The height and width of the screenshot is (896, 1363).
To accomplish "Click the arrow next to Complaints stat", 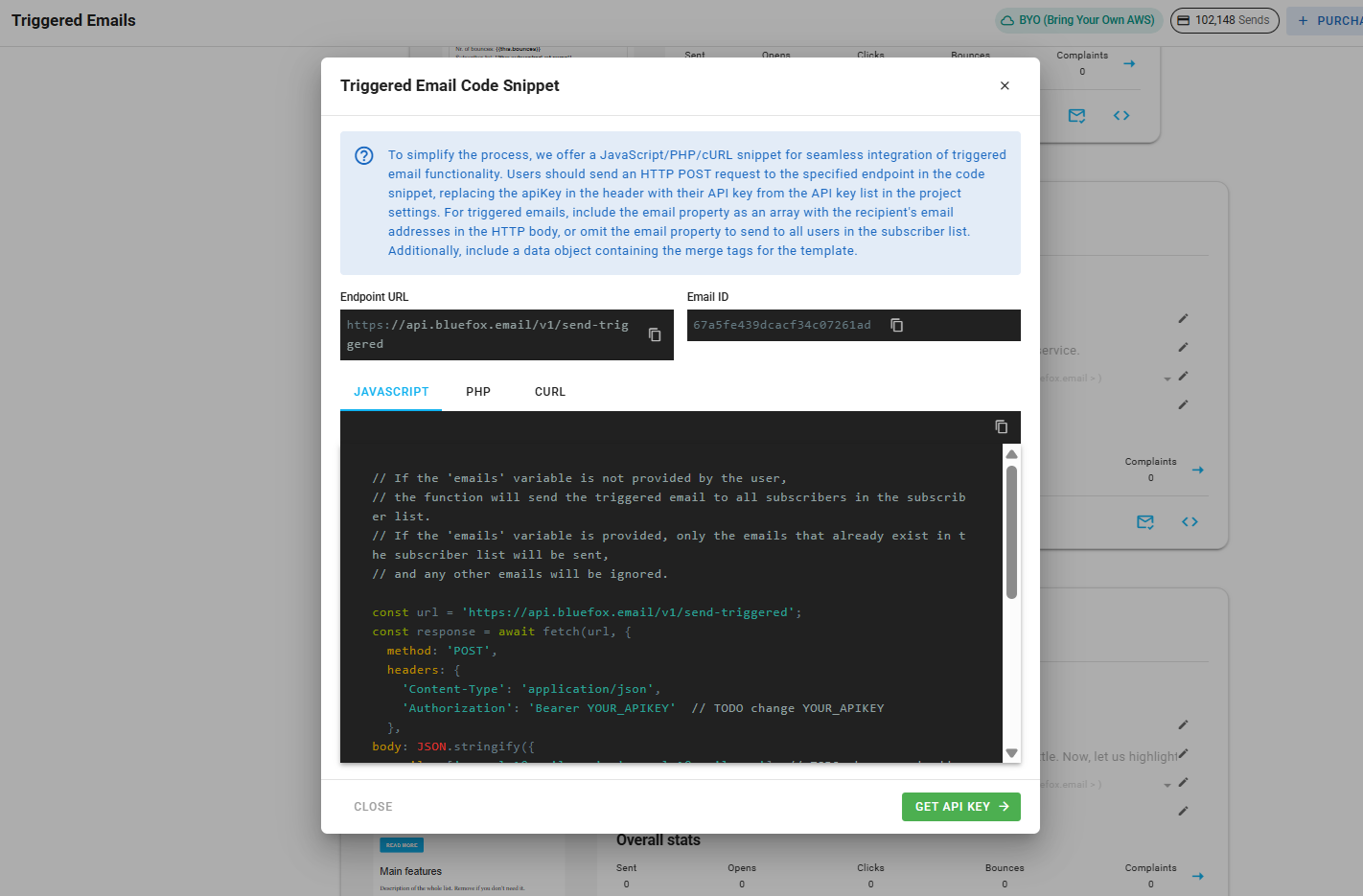I will (1197, 470).
